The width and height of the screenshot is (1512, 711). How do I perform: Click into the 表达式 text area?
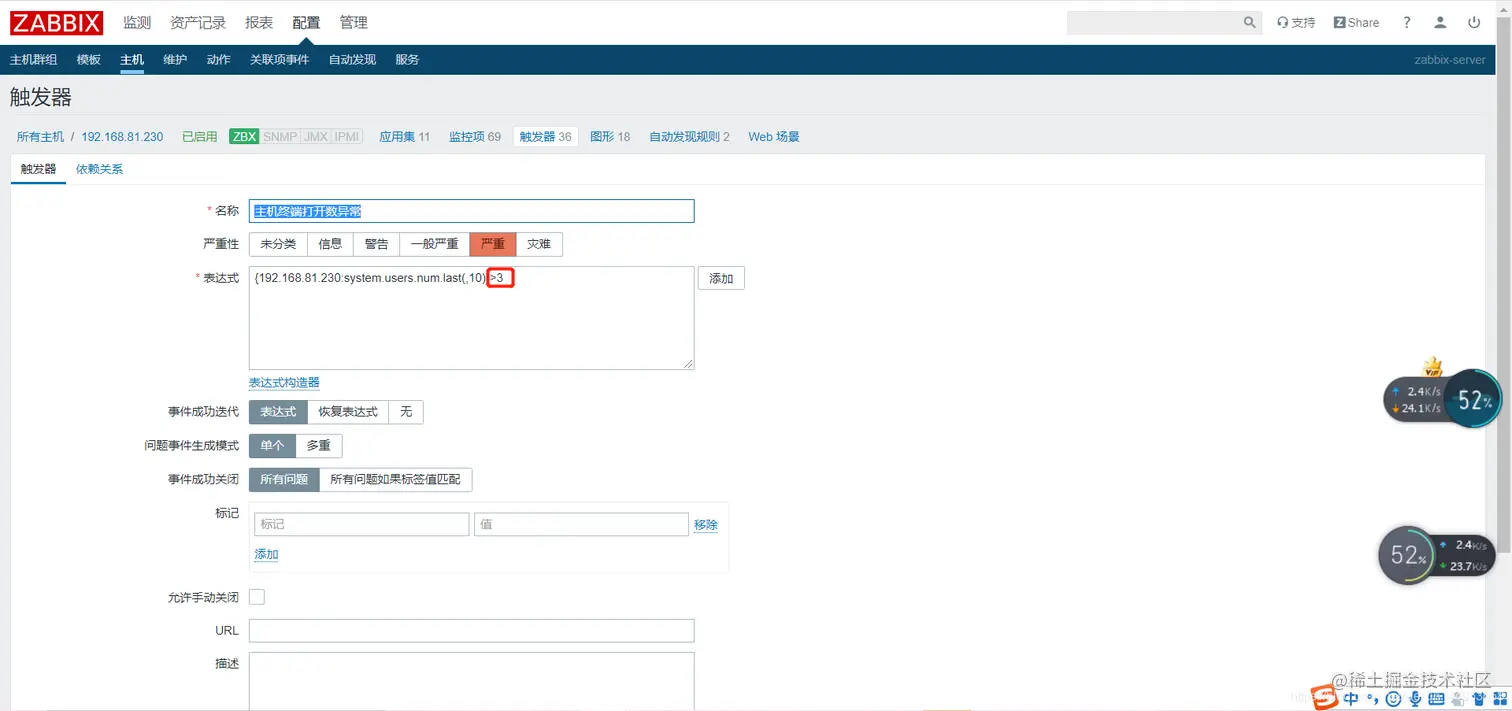pyautogui.click(x=471, y=318)
